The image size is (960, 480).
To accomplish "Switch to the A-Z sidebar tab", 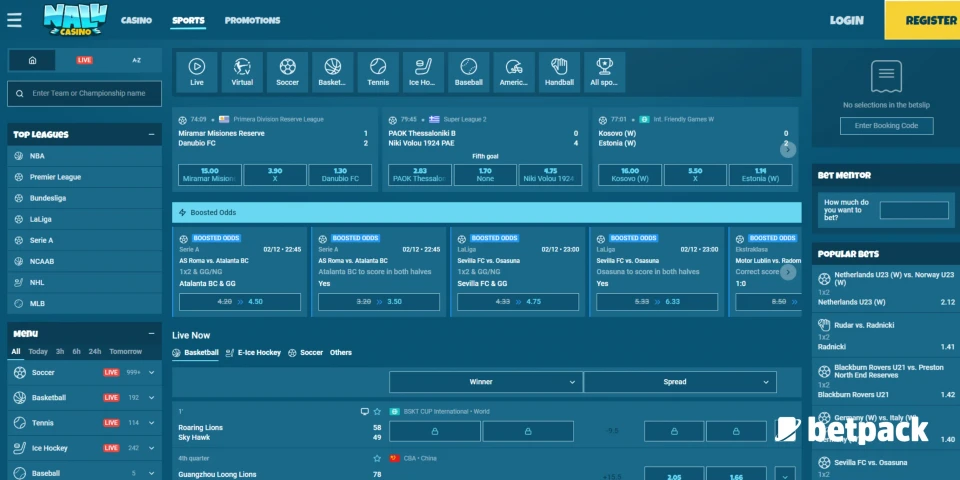I will pyautogui.click(x=137, y=60).
